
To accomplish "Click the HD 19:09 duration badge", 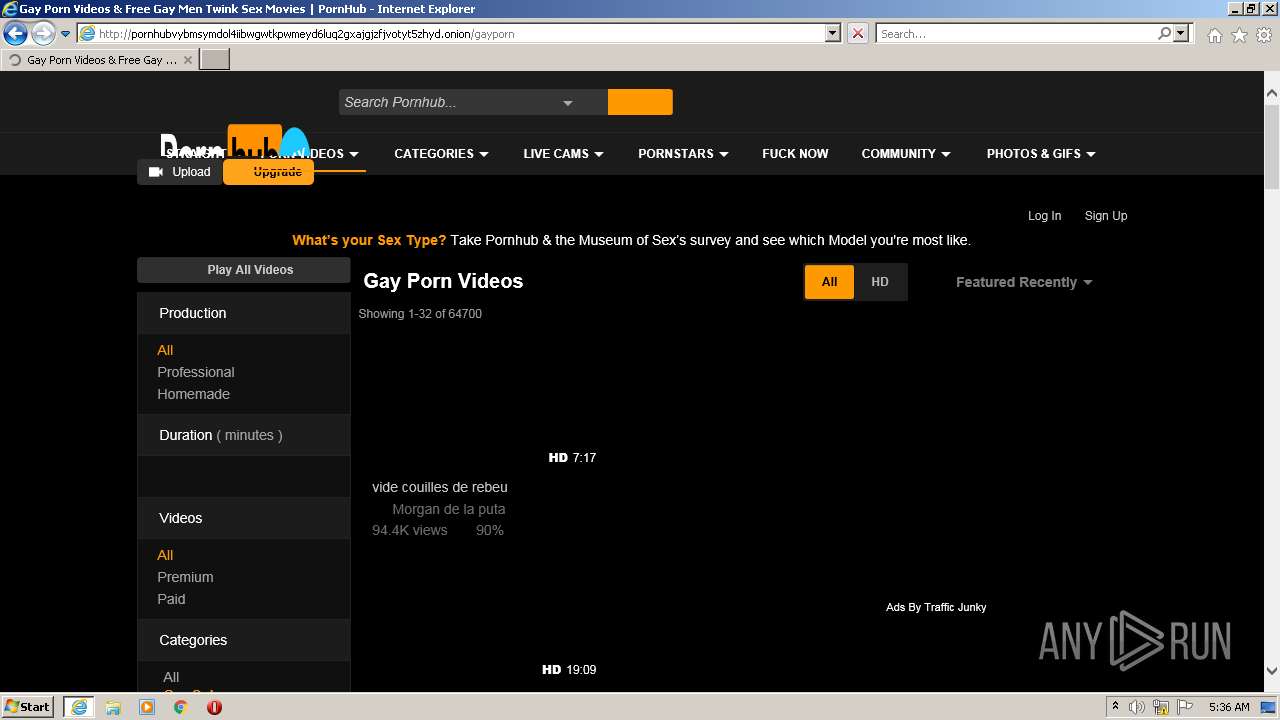I will click(x=569, y=670).
